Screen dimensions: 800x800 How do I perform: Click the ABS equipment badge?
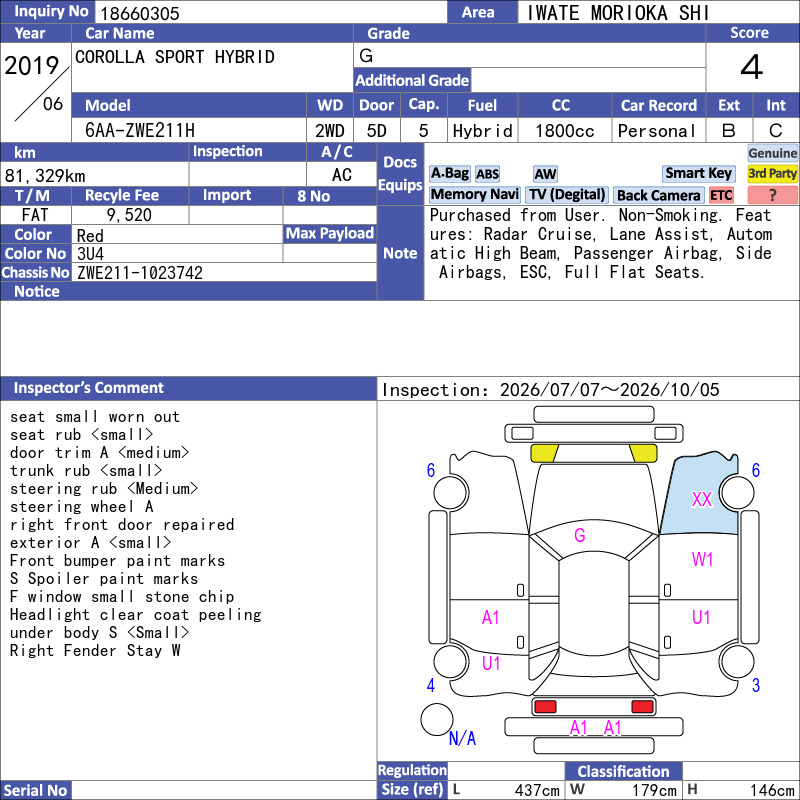tap(487, 174)
